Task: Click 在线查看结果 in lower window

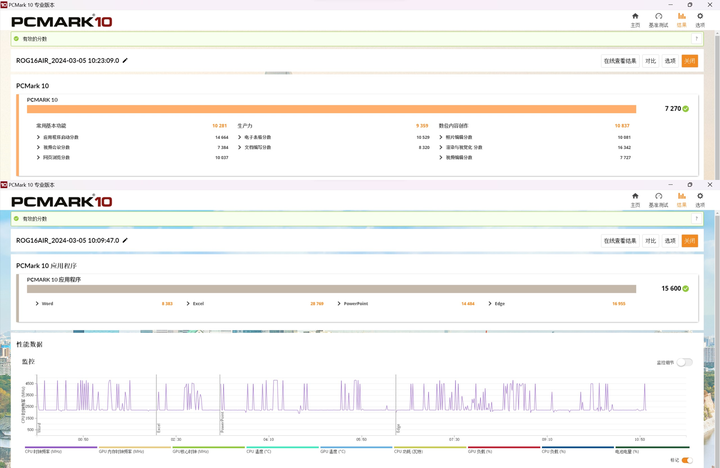Action: [x=620, y=241]
